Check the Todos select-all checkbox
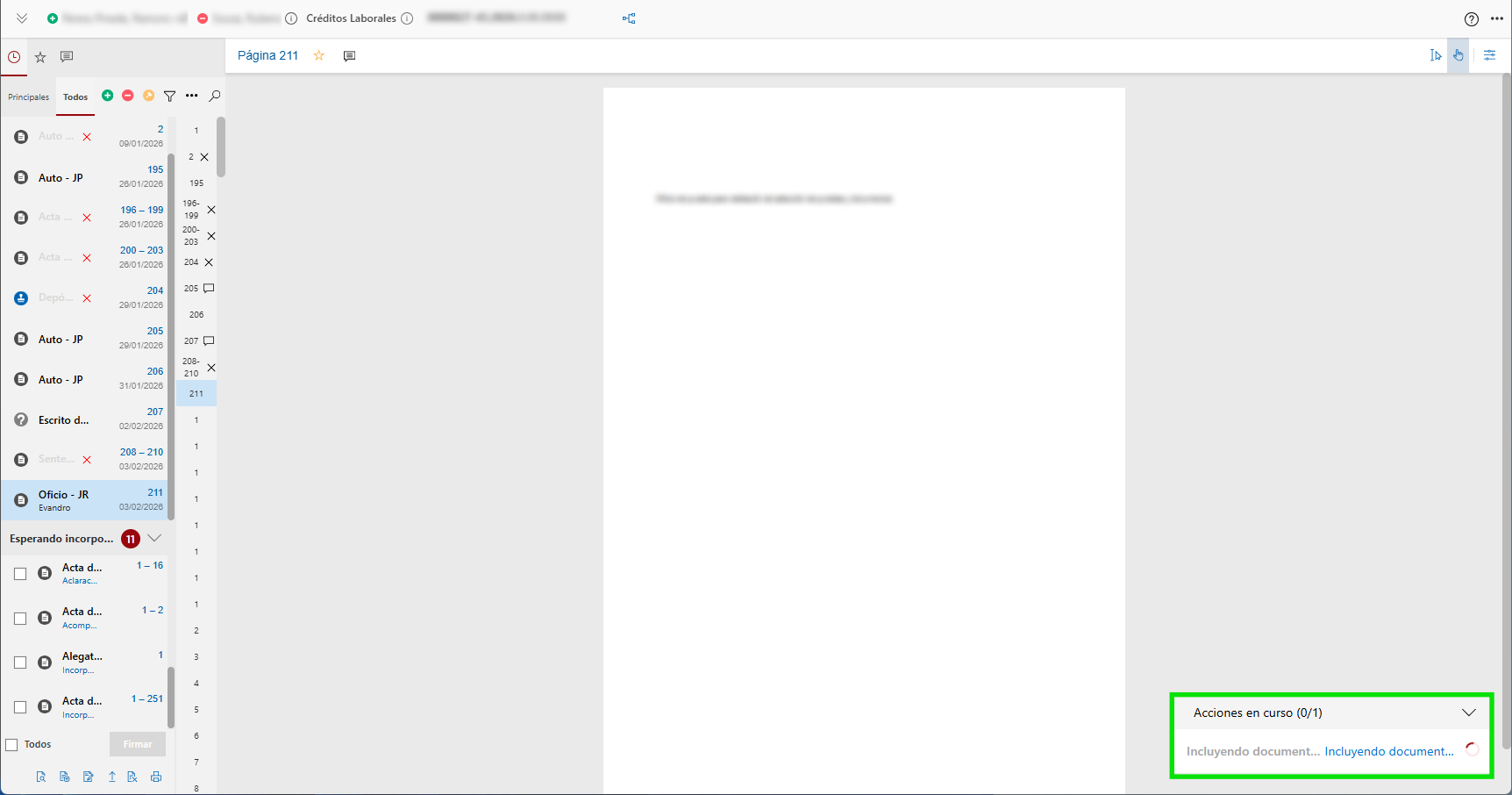 tap(12, 745)
